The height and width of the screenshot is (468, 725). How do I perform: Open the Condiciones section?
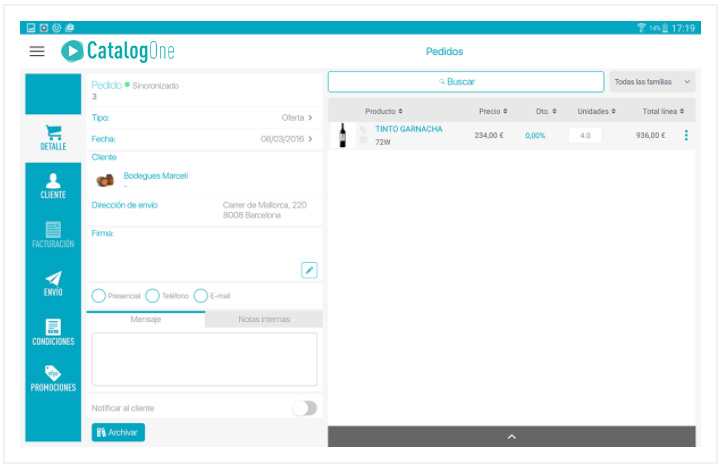(x=53, y=332)
